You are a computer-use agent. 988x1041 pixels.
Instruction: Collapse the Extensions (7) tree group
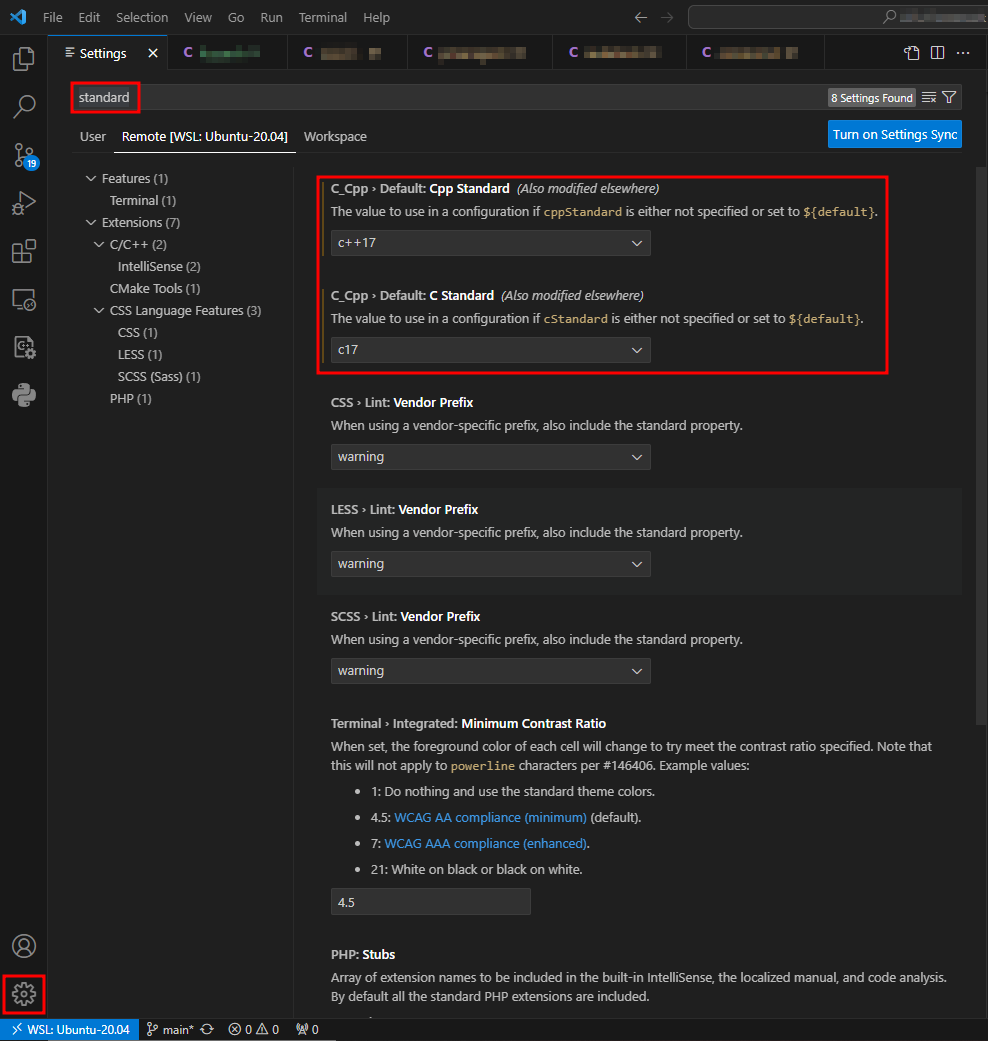pyautogui.click(x=92, y=222)
